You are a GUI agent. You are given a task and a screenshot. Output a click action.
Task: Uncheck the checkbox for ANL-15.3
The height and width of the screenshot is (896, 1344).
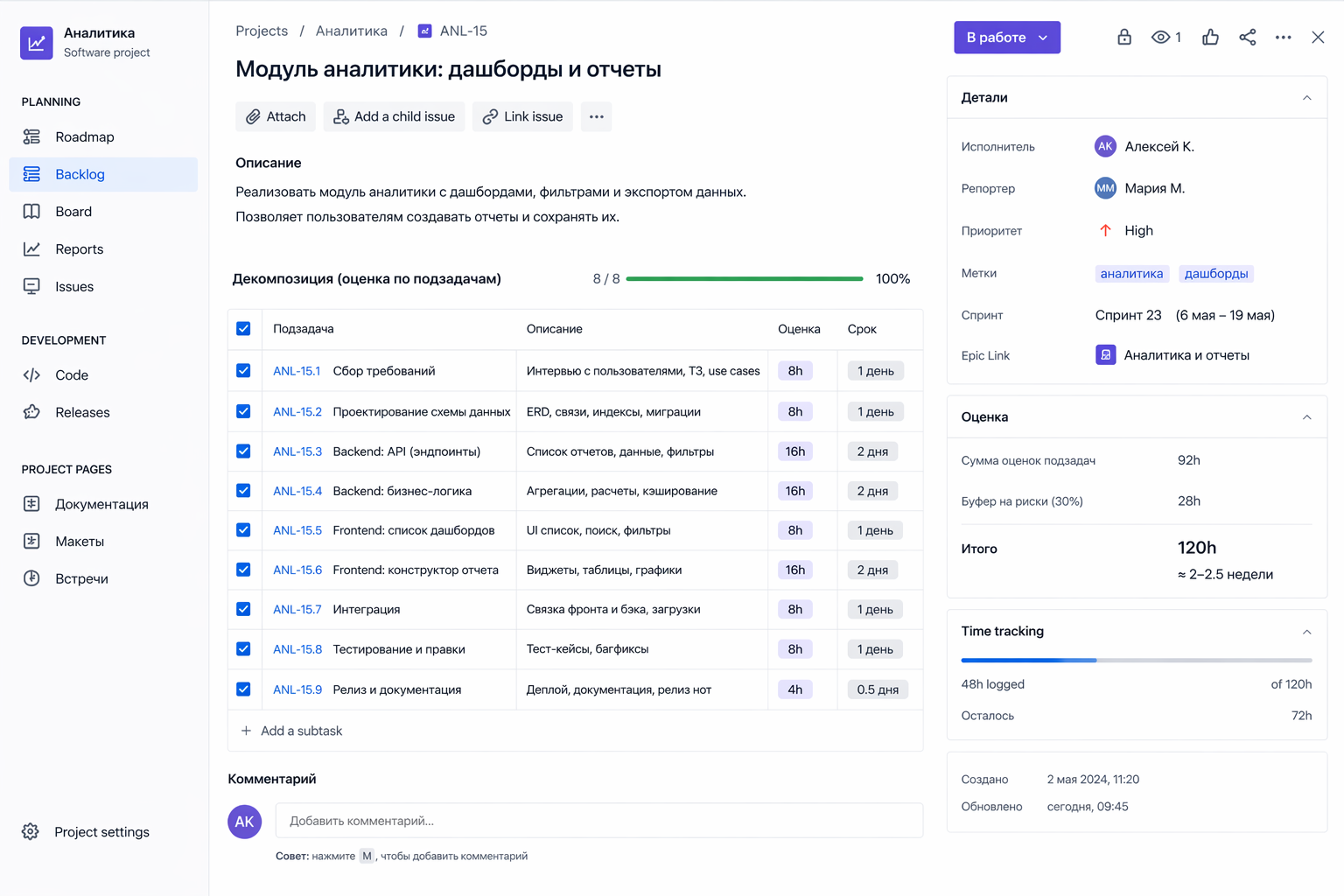pos(243,451)
